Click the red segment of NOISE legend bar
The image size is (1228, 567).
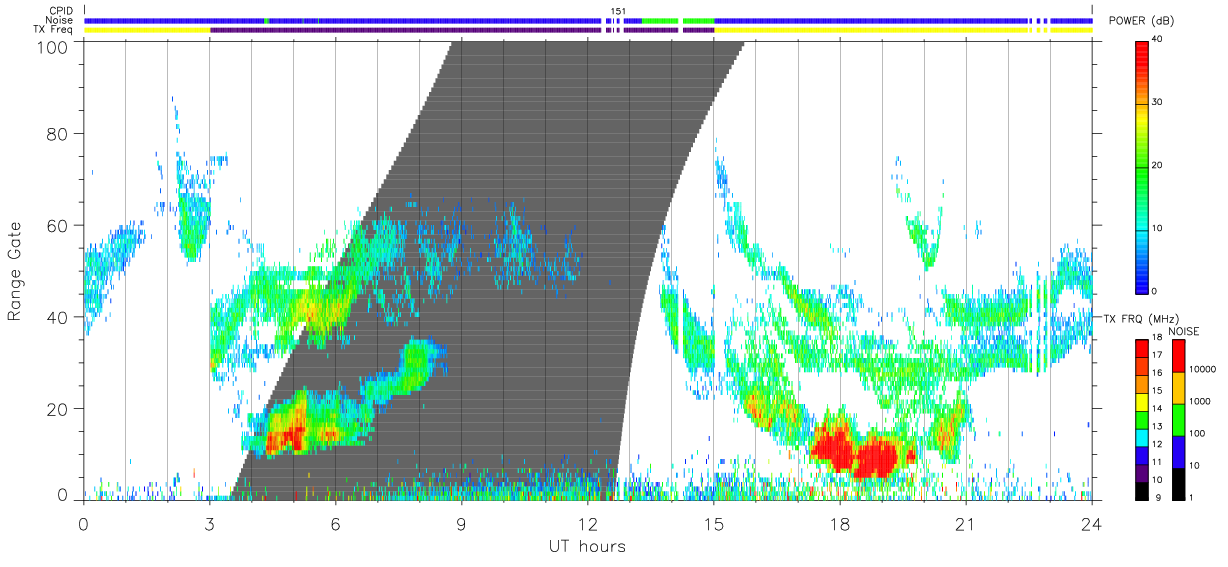[1179, 355]
